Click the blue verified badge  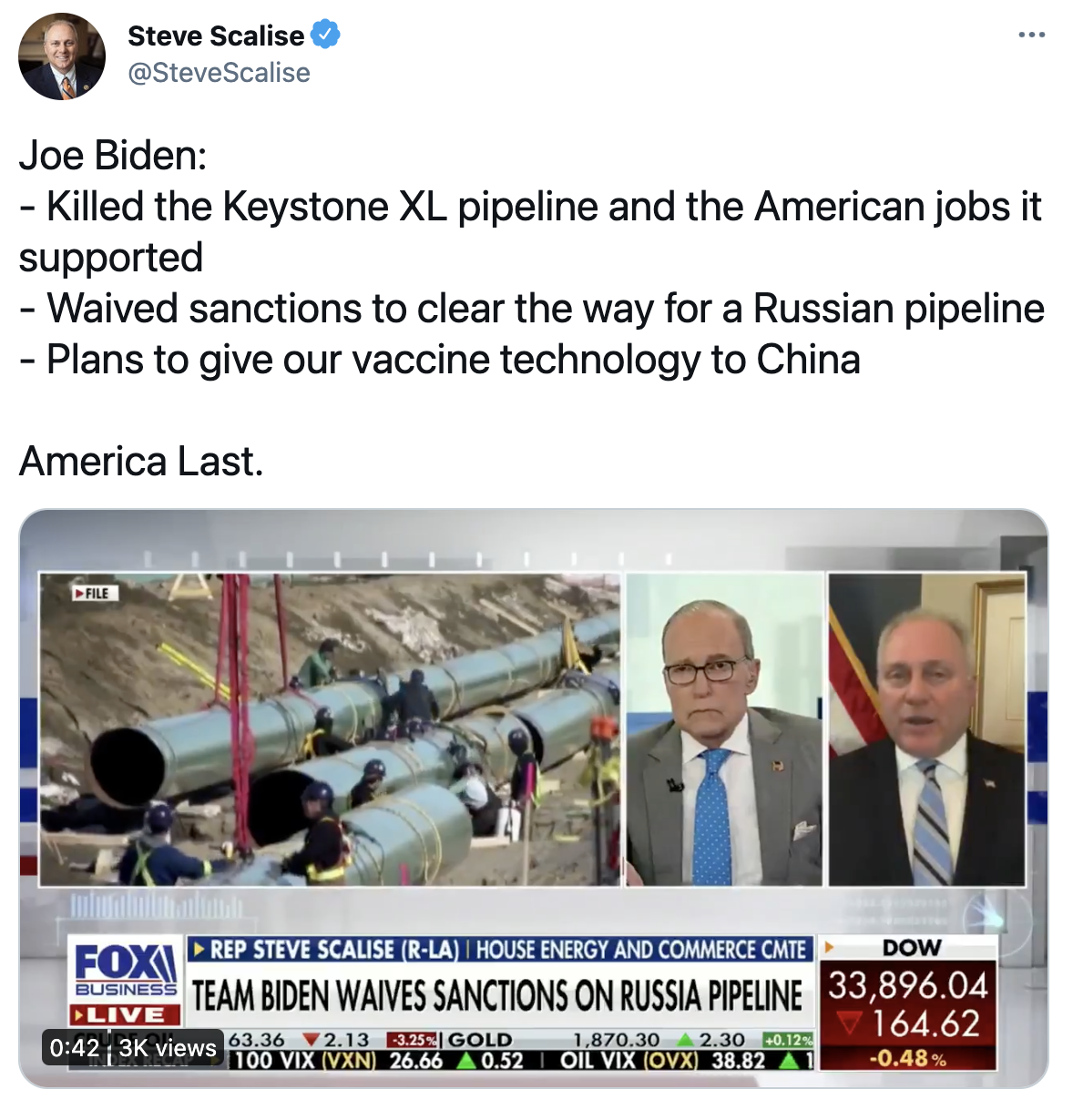(x=326, y=36)
